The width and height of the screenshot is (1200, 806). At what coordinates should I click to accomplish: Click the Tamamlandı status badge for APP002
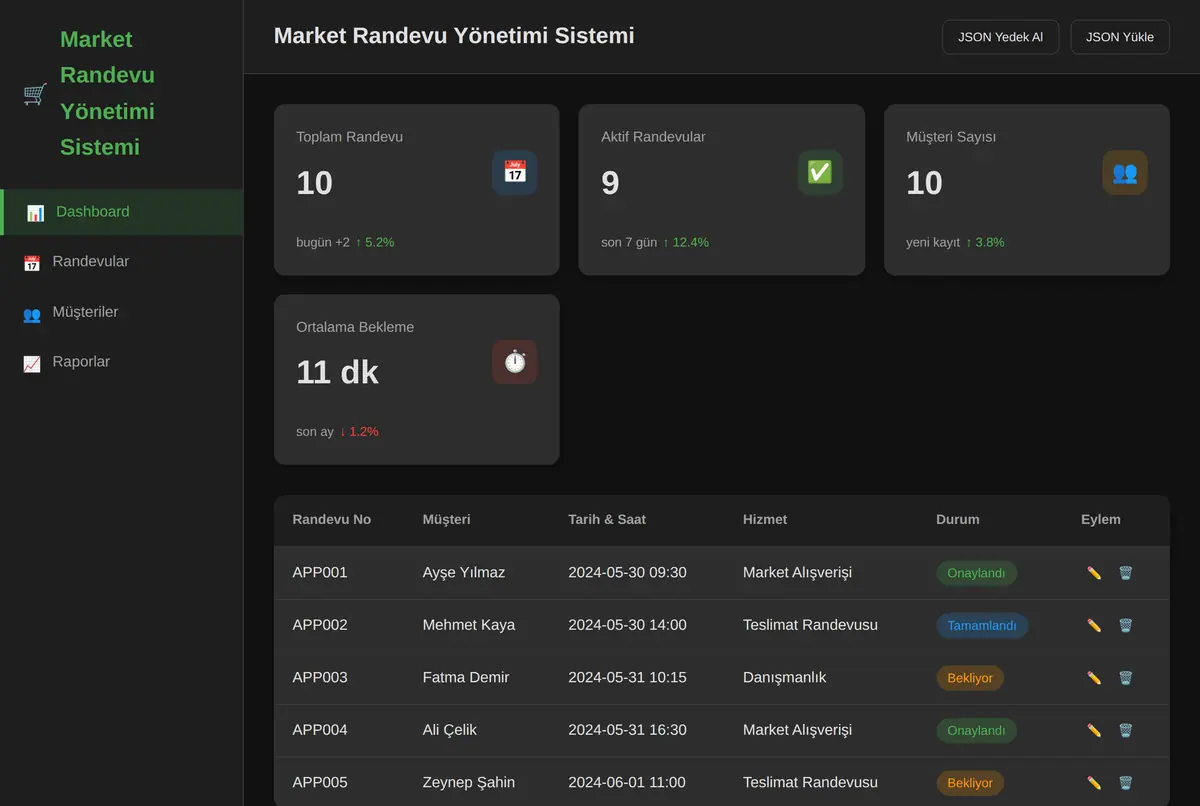click(x=982, y=625)
